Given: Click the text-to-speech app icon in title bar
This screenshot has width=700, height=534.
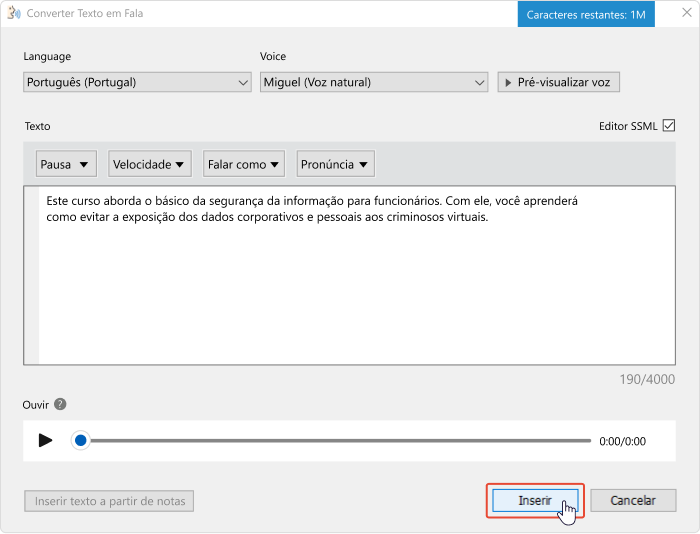Looking at the screenshot, I should (14, 13).
